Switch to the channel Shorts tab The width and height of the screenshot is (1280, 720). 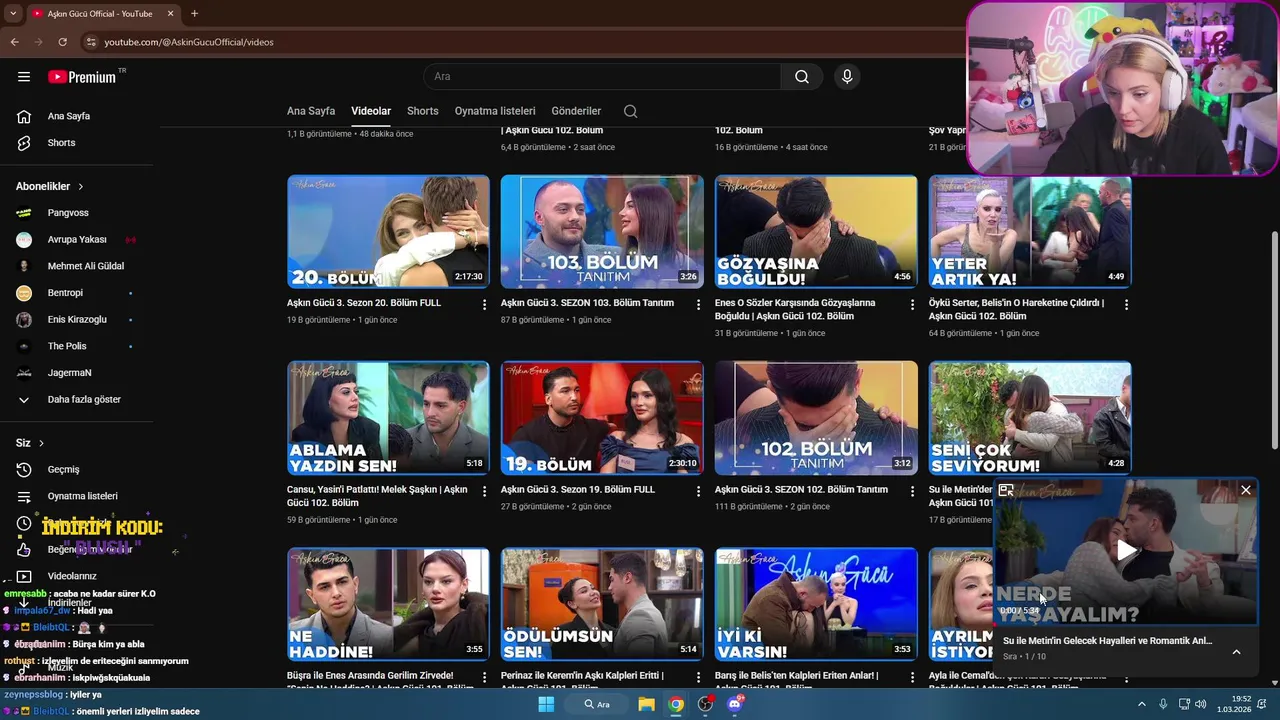click(423, 111)
